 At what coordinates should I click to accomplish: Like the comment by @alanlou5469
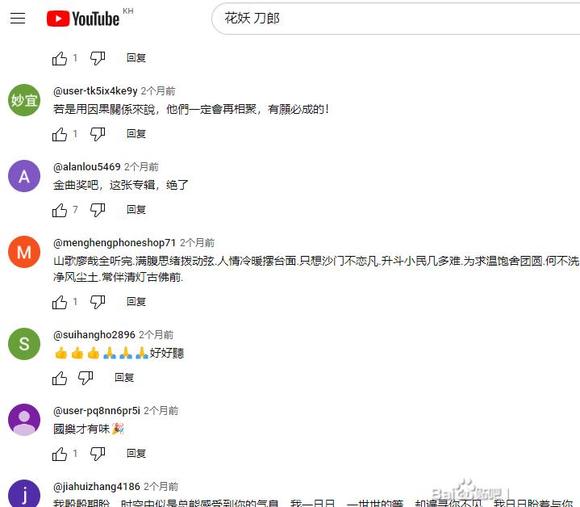click(x=60, y=210)
